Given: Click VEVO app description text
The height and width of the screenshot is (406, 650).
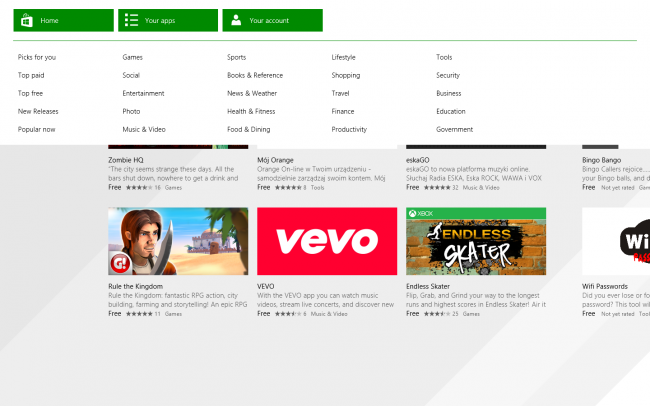Looking at the screenshot, I should 325,300.
